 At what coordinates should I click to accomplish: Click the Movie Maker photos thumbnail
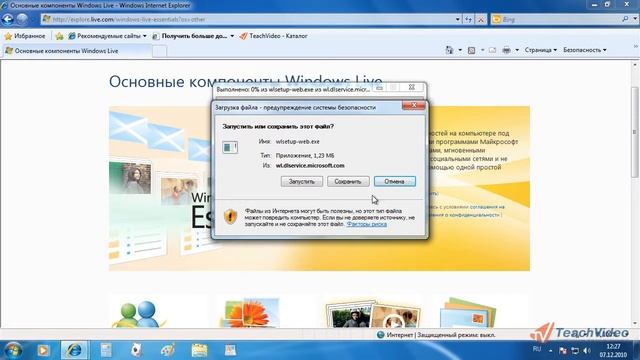pos(372,313)
